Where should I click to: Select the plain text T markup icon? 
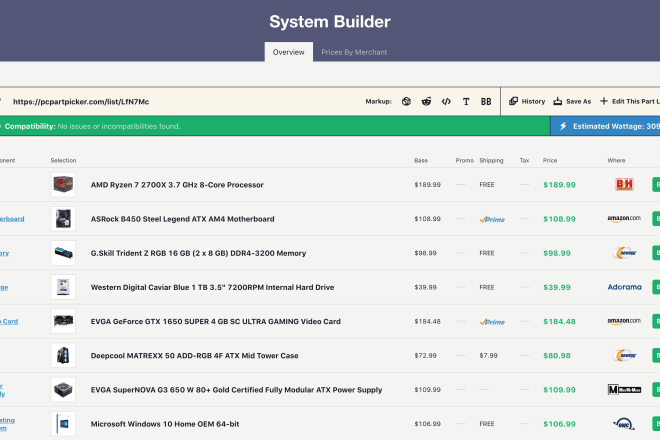(466, 101)
